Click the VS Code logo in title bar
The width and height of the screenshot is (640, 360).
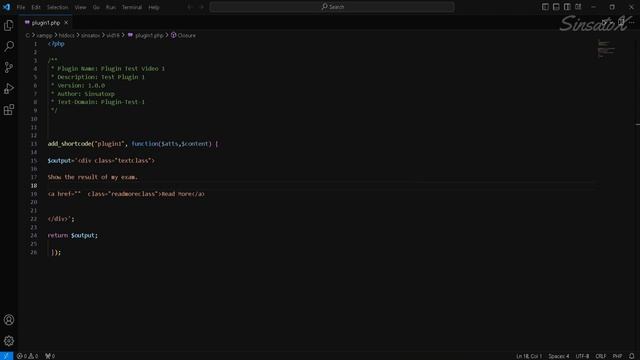6,7
